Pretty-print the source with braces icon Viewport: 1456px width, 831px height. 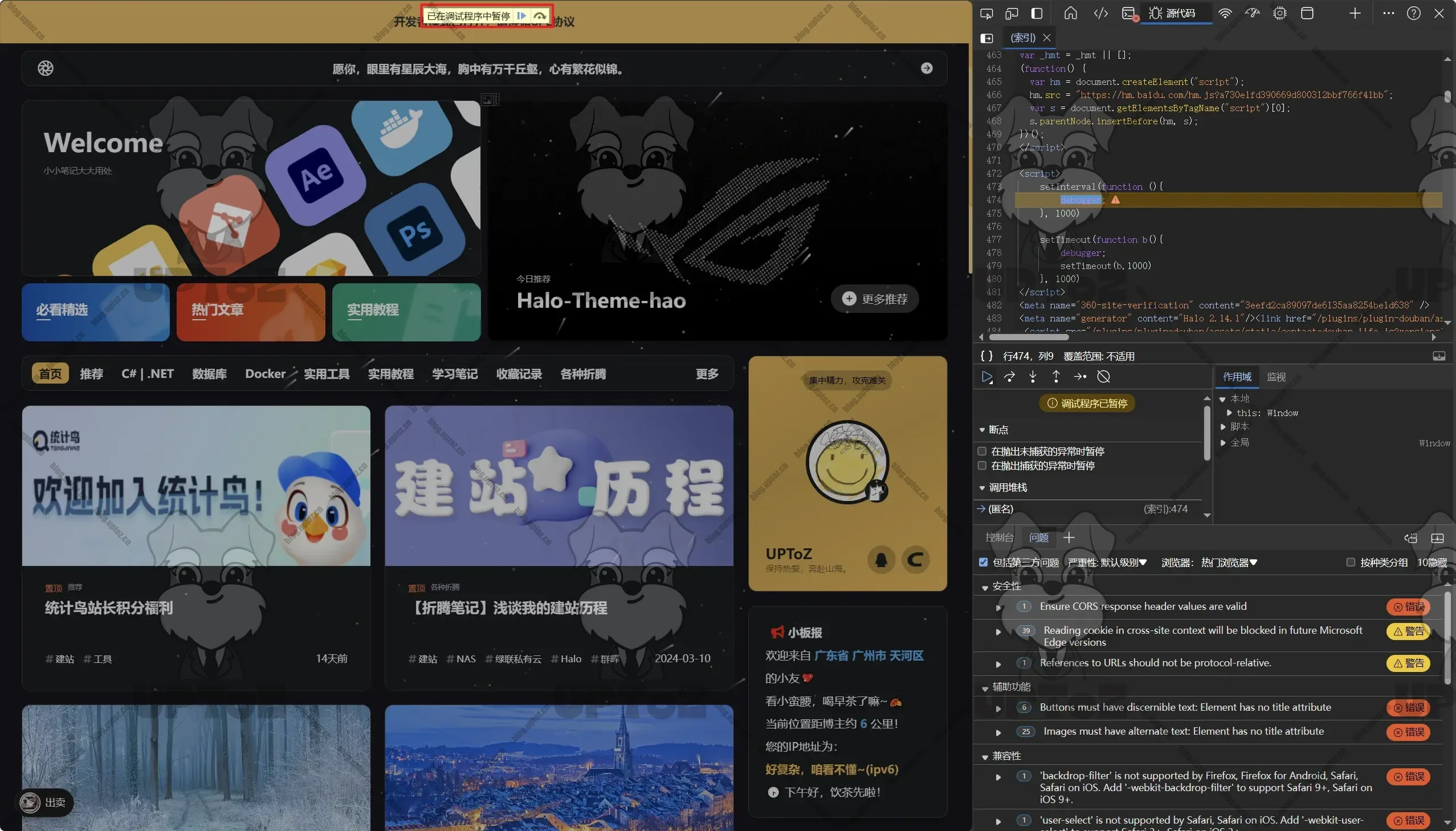click(986, 356)
